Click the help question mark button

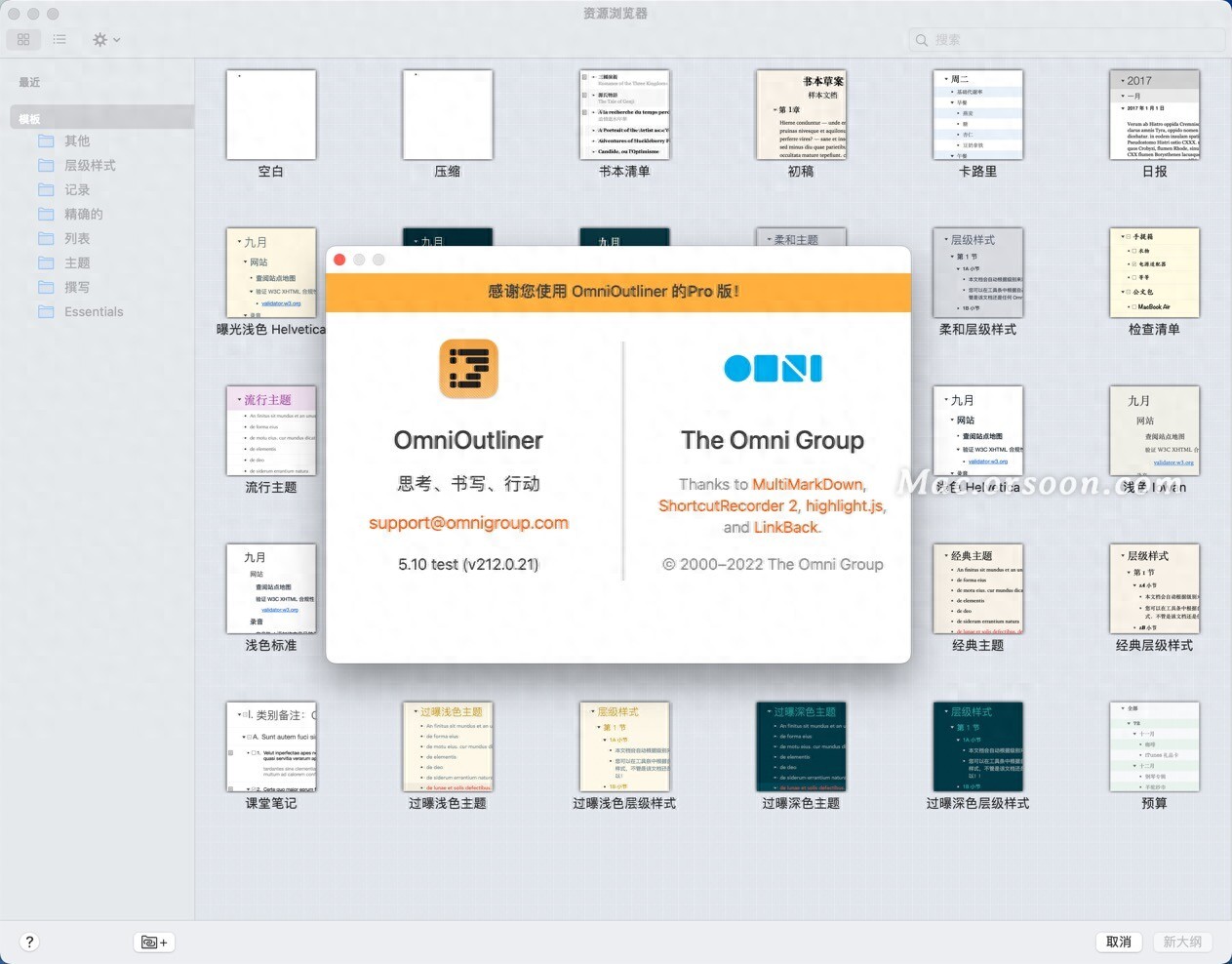pos(29,942)
